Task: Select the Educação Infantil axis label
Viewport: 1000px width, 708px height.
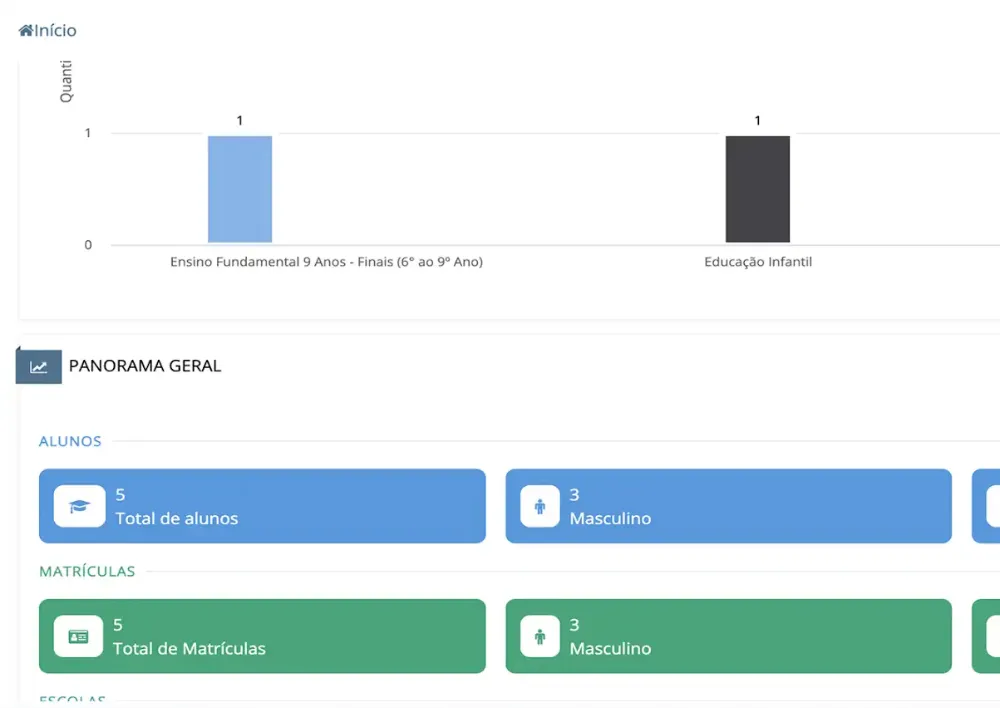Action: (x=758, y=262)
